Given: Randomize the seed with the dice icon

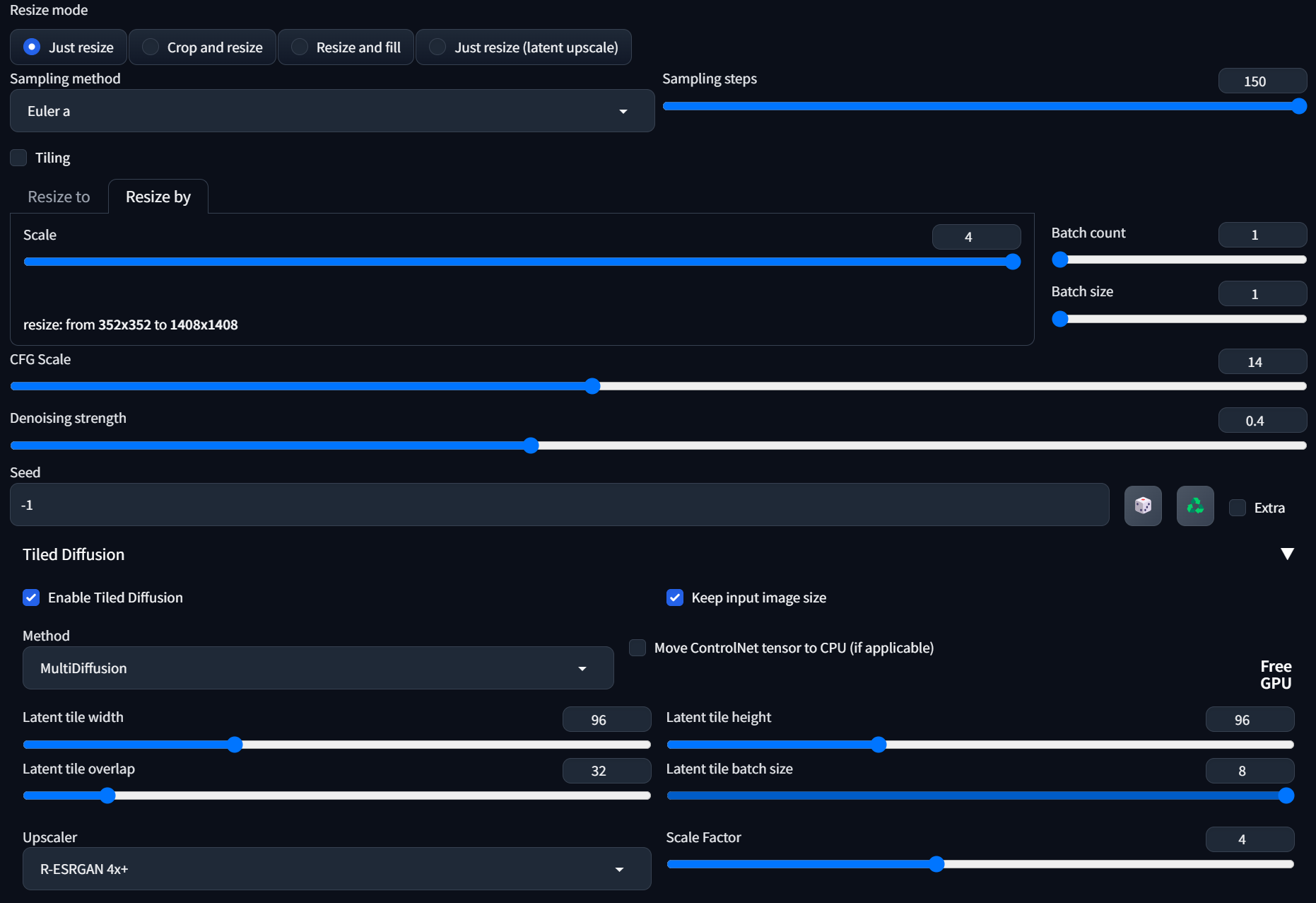Looking at the screenshot, I should point(1142,506).
